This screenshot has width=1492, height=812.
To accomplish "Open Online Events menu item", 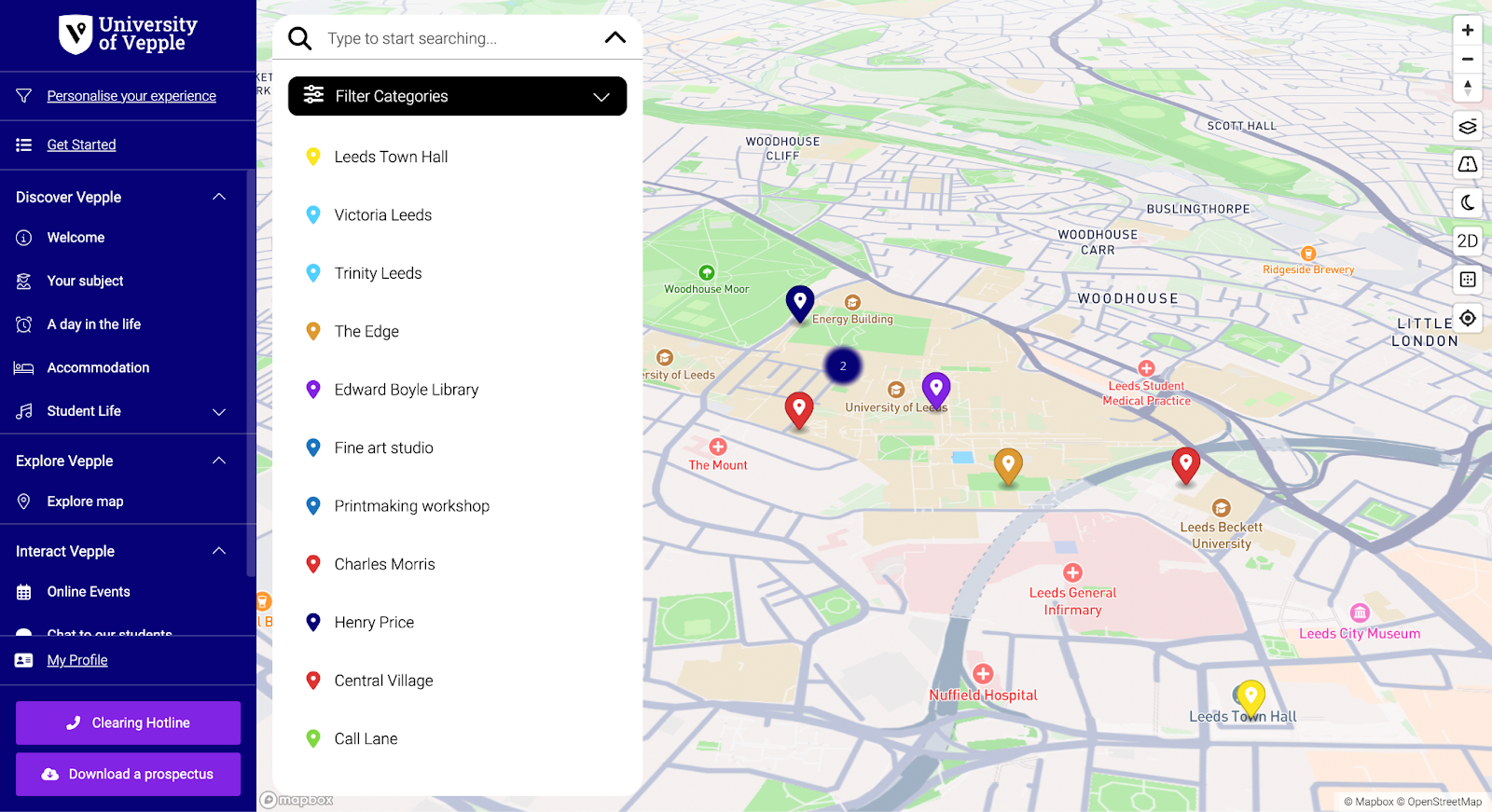I will click(89, 592).
